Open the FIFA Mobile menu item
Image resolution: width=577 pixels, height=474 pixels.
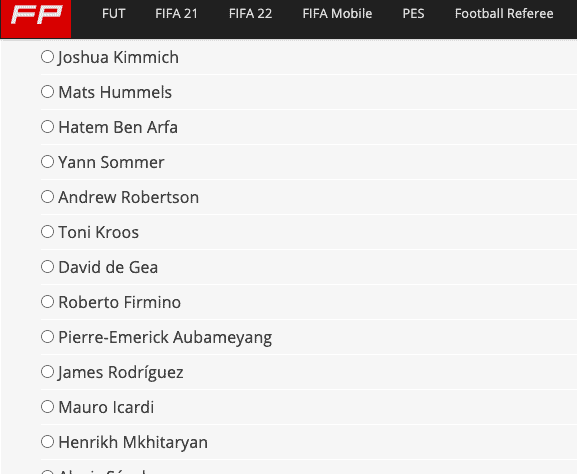tap(337, 14)
